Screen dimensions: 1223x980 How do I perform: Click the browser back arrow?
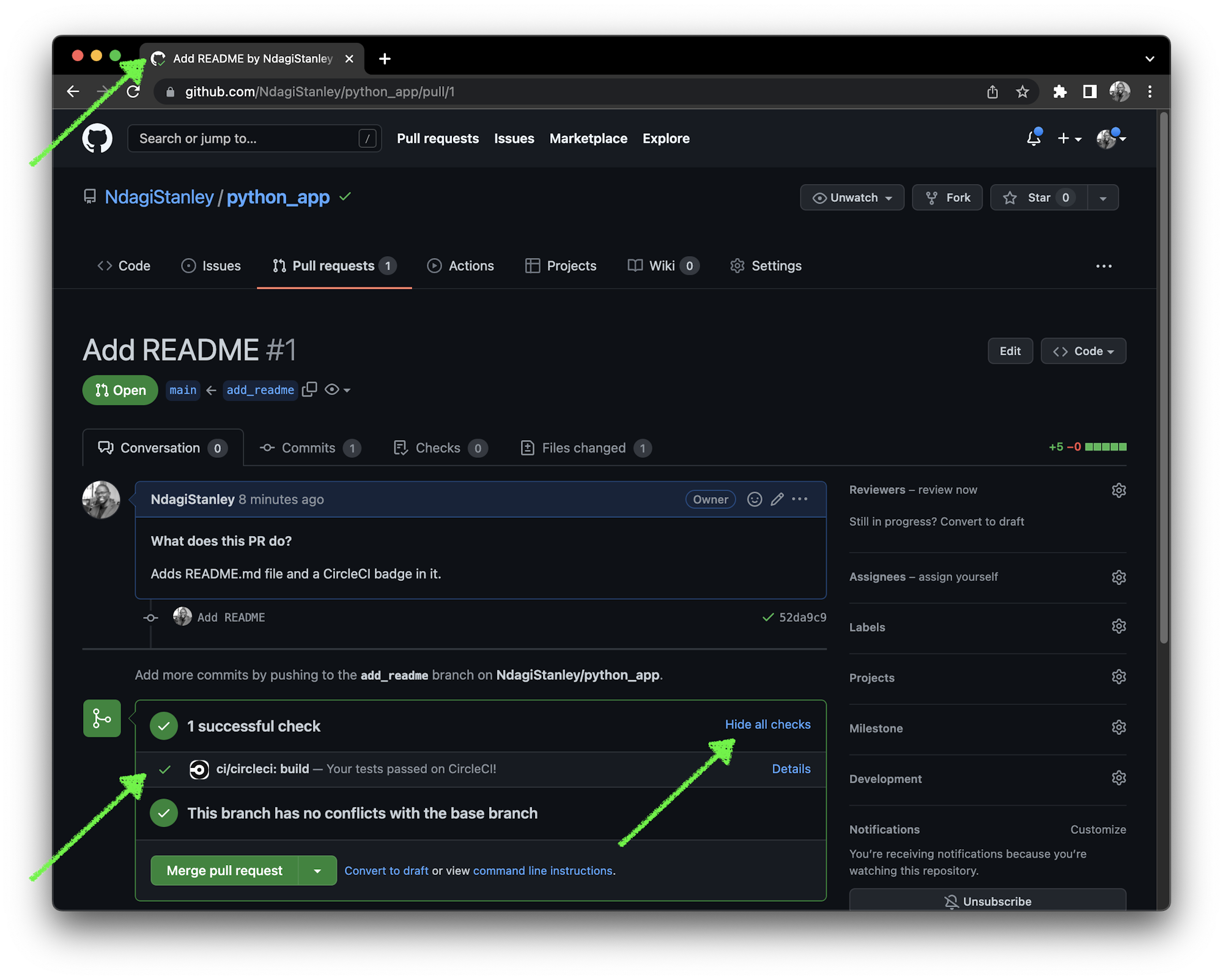[73, 92]
